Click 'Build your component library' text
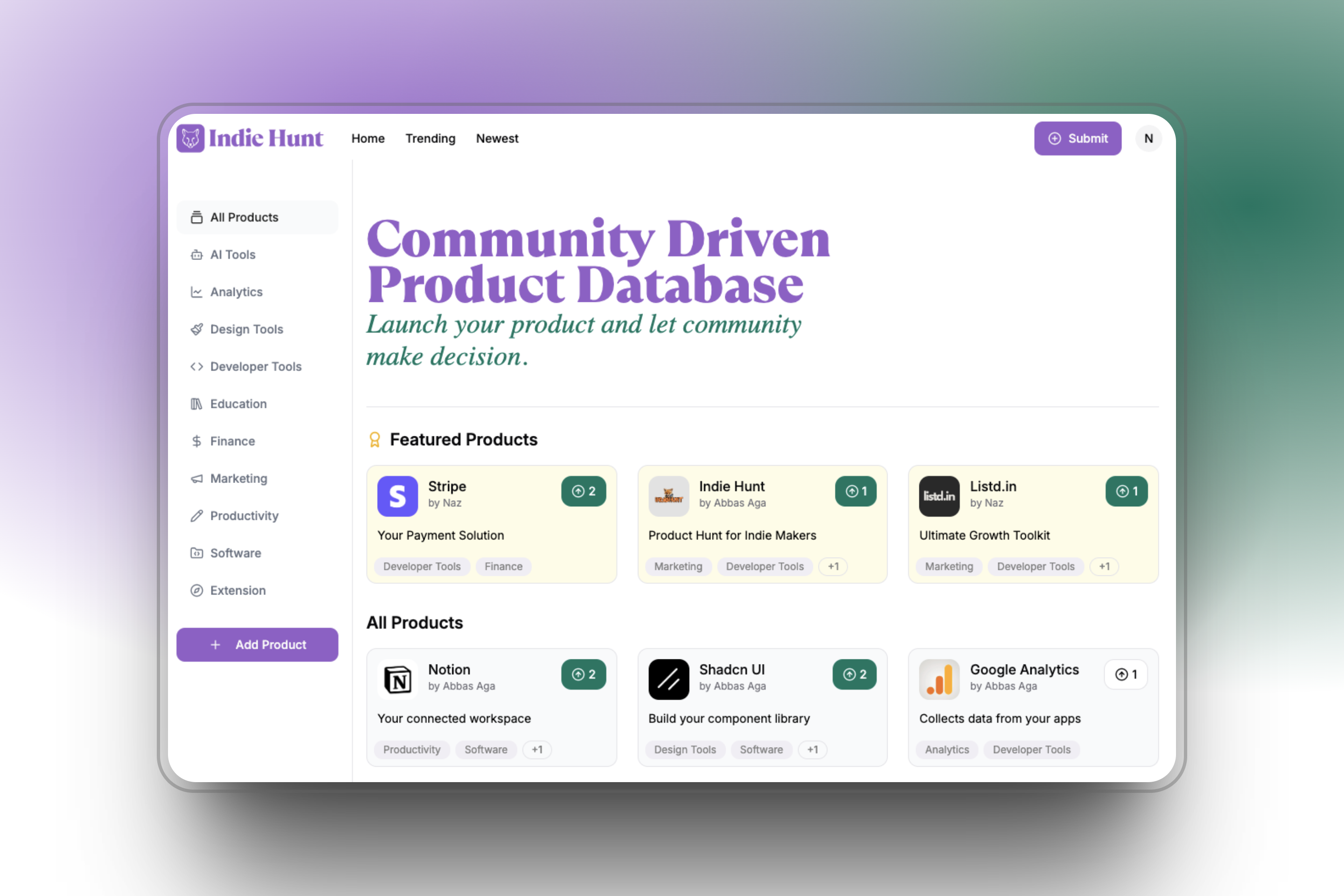The height and width of the screenshot is (896, 1344). coord(729,719)
